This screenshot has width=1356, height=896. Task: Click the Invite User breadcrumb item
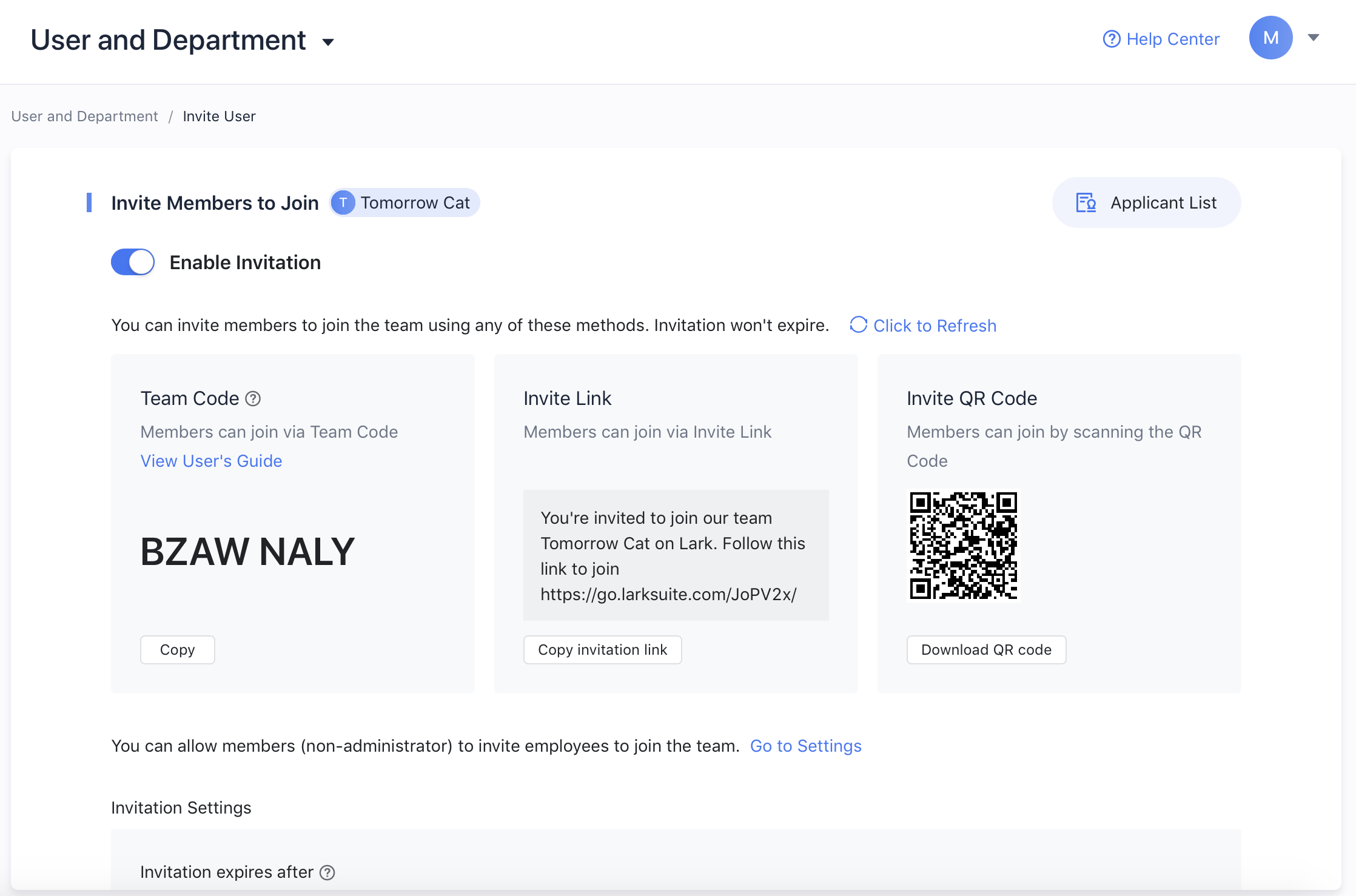219,116
